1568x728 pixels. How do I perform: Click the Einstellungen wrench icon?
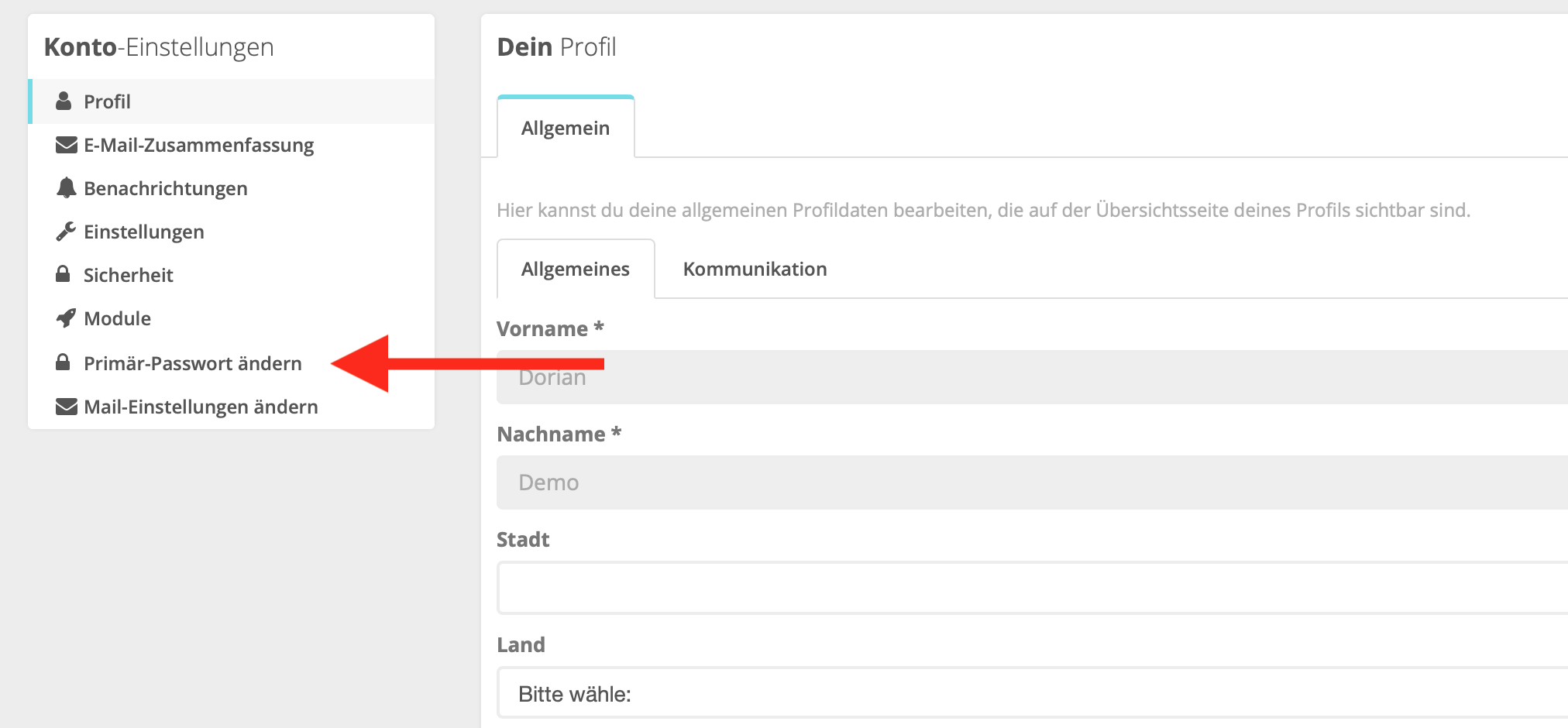[x=66, y=232]
